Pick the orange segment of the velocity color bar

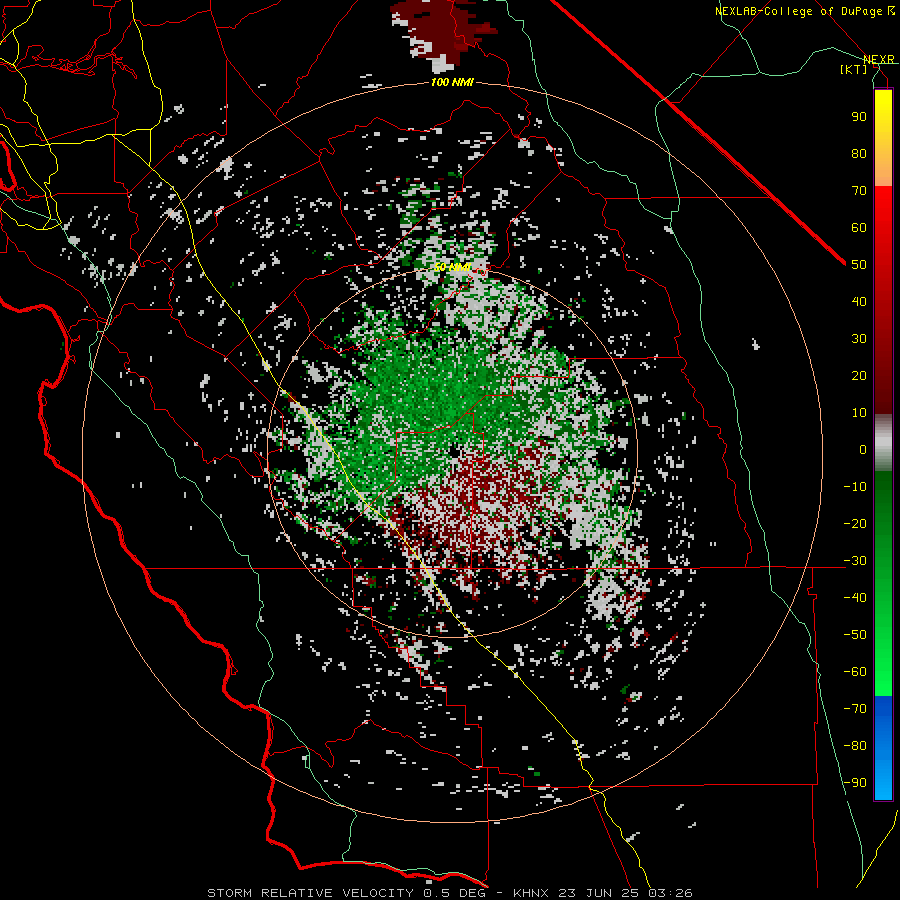click(x=883, y=172)
